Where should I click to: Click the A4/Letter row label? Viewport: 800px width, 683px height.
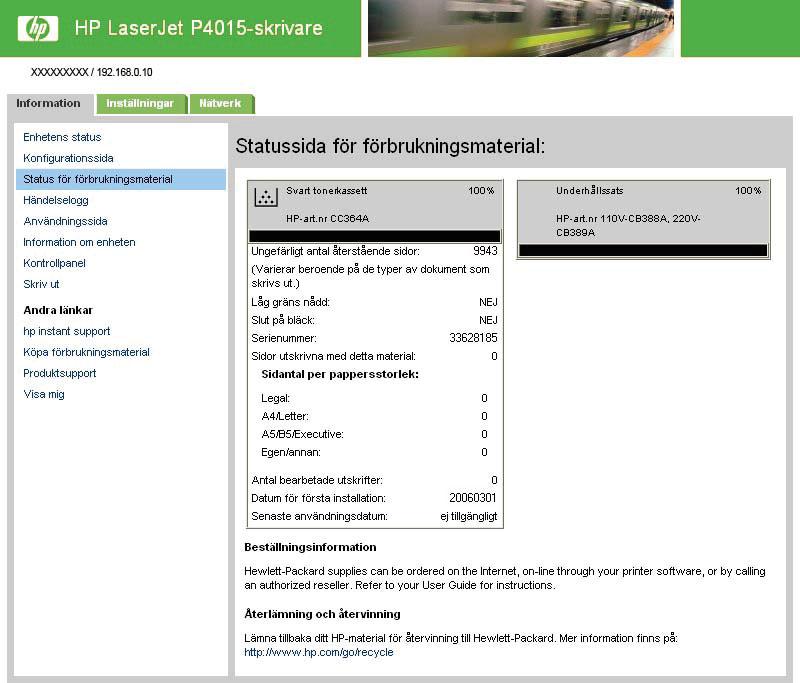pyautogui.click(x=285, y=416)
